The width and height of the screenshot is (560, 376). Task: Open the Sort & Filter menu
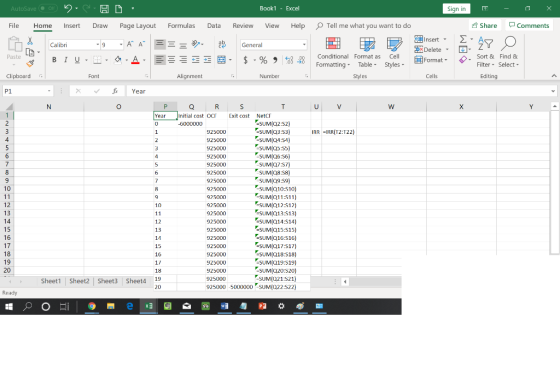[485, 52]
